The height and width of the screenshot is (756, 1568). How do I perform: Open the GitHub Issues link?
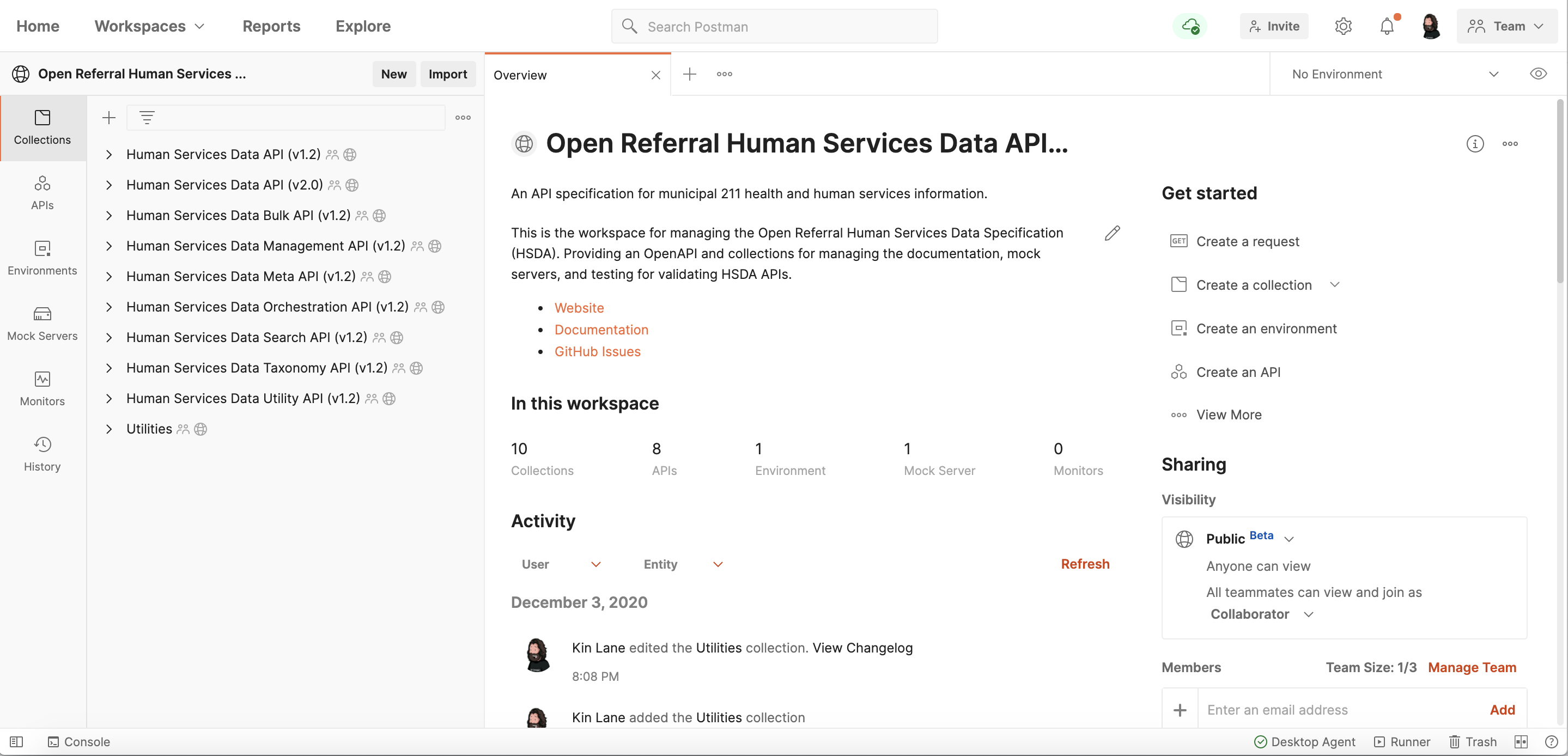point(597,351)
